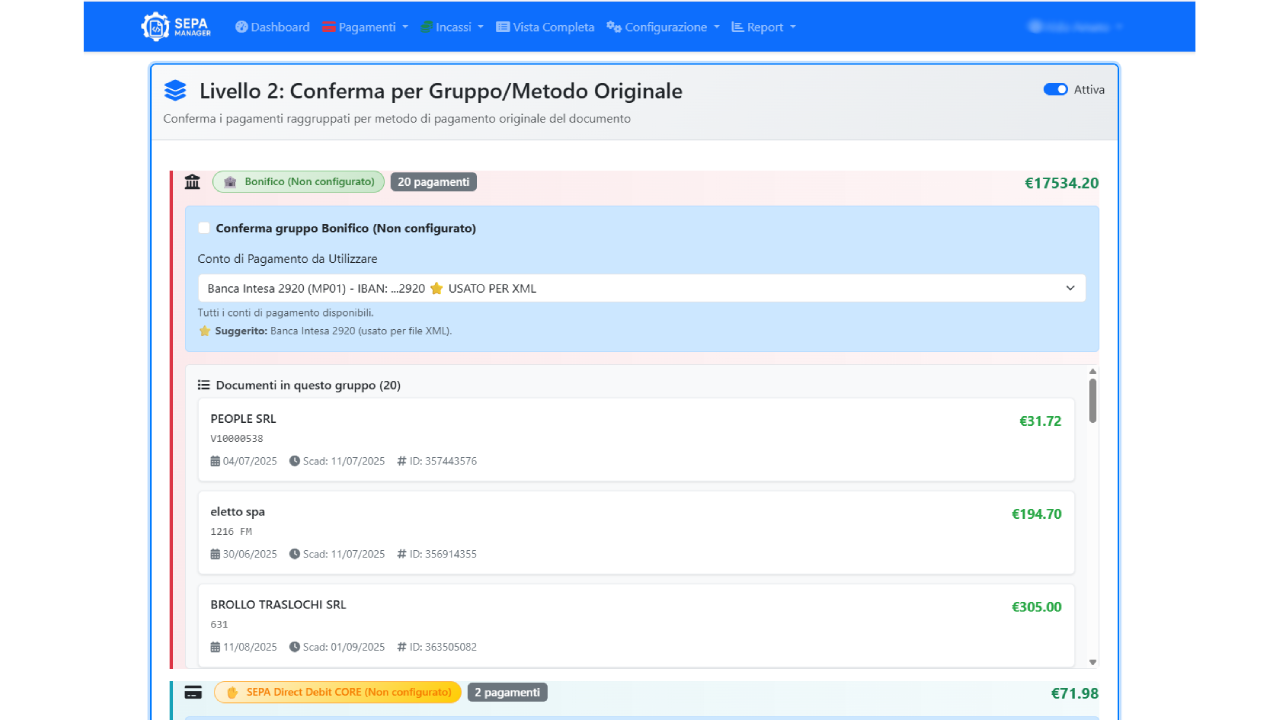Open the Configurazione dropdown menu
Screen dimensions: 1280x720
[x=663, y=27]
